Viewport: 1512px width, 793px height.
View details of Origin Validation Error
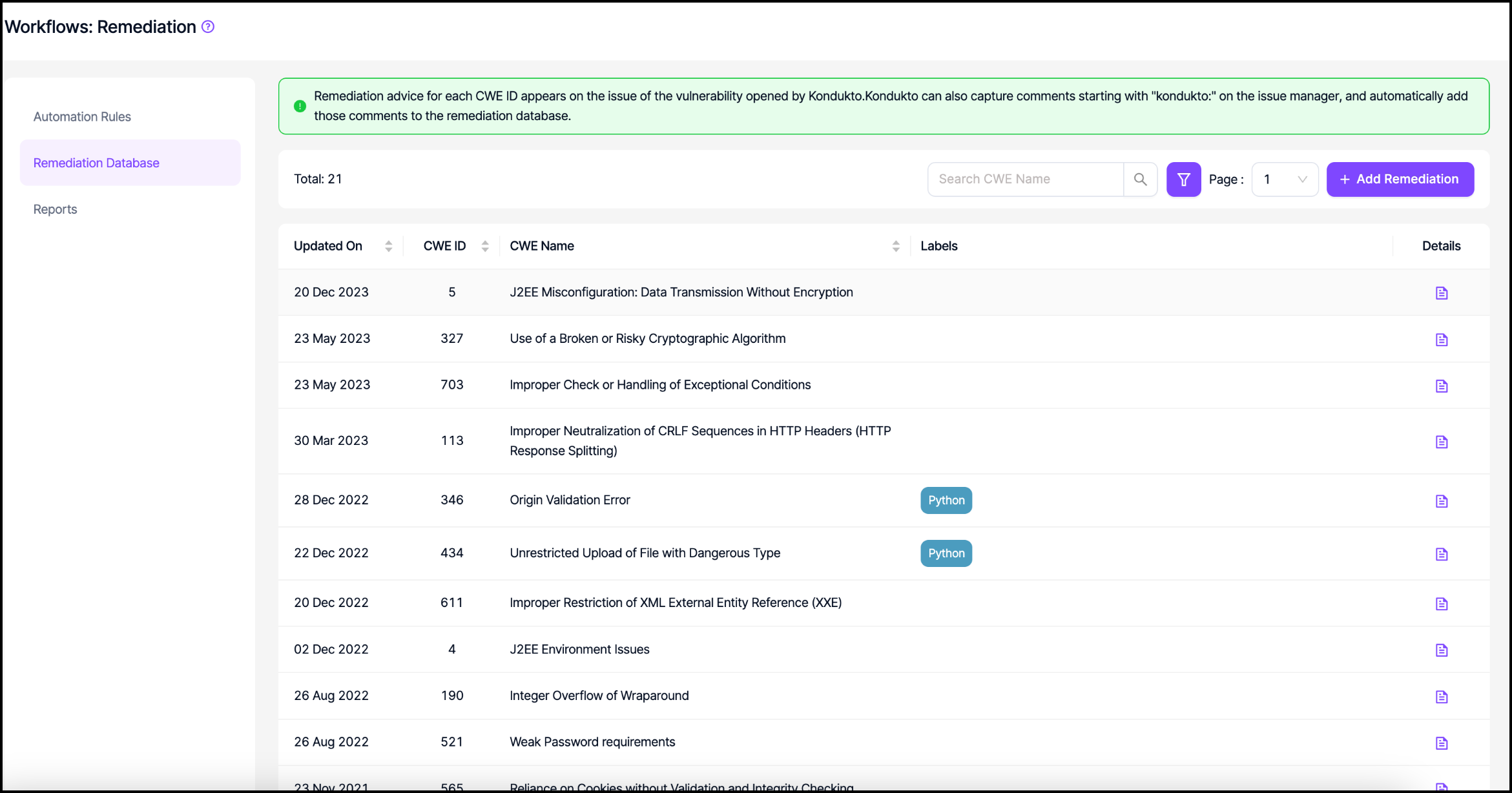coord(1441,501)
